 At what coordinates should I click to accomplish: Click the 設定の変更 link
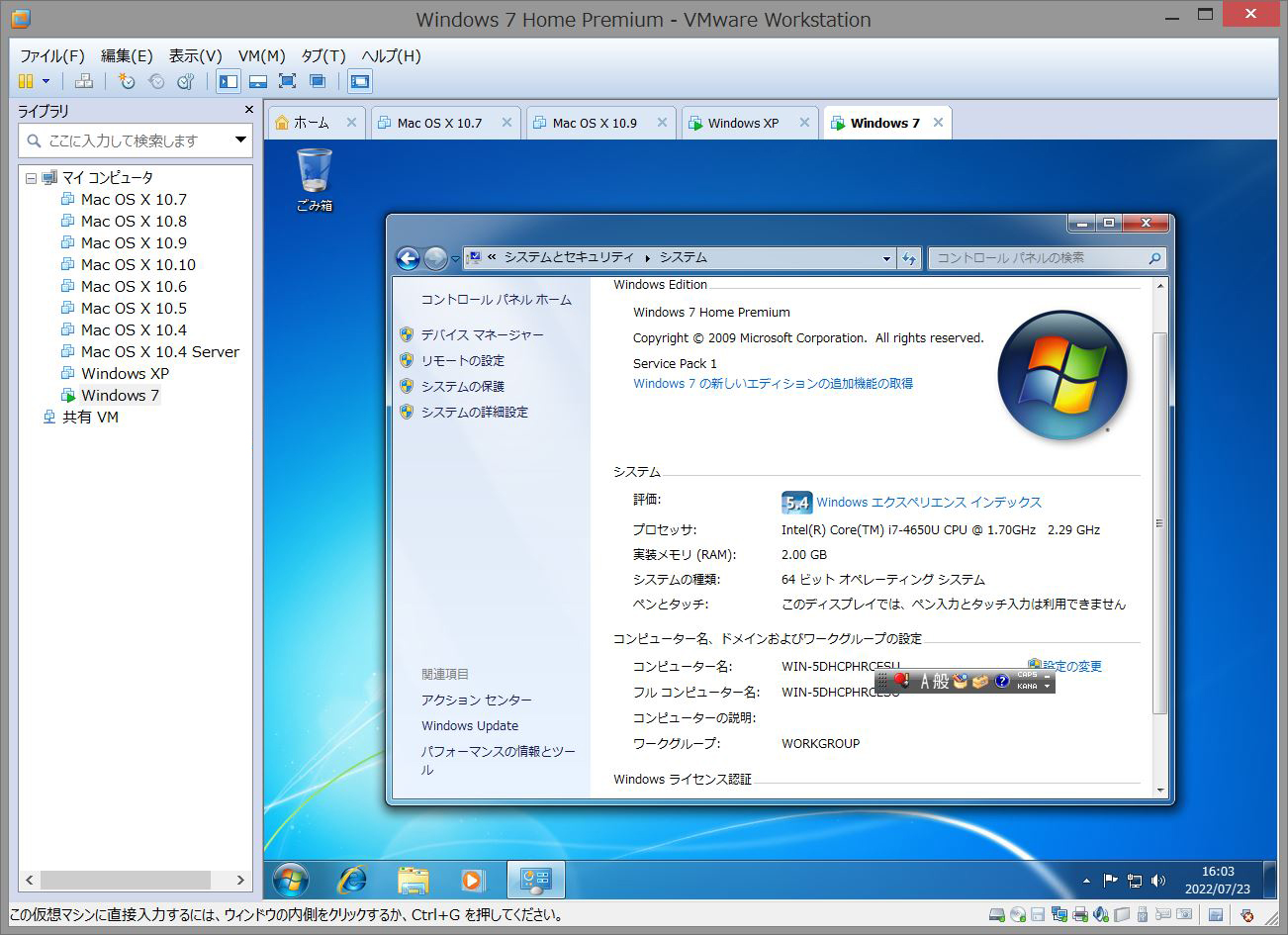(1071, 666)
